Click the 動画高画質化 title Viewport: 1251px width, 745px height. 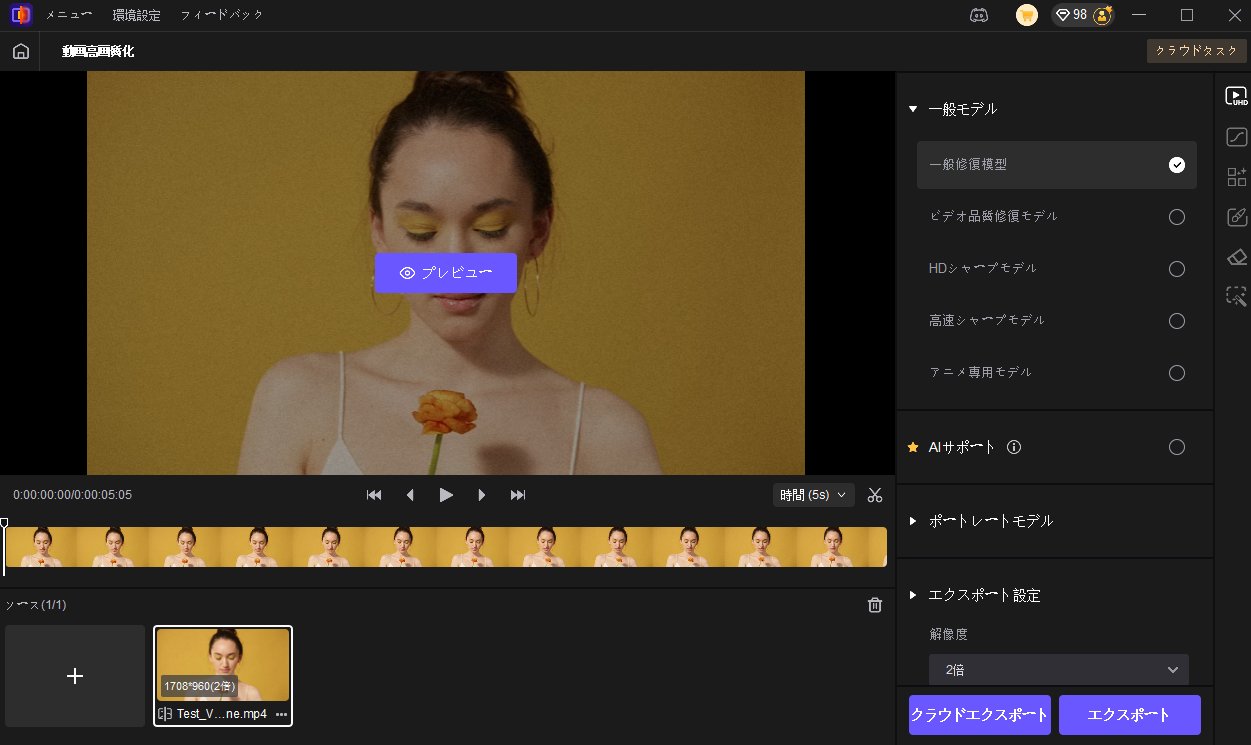(98, 52)
